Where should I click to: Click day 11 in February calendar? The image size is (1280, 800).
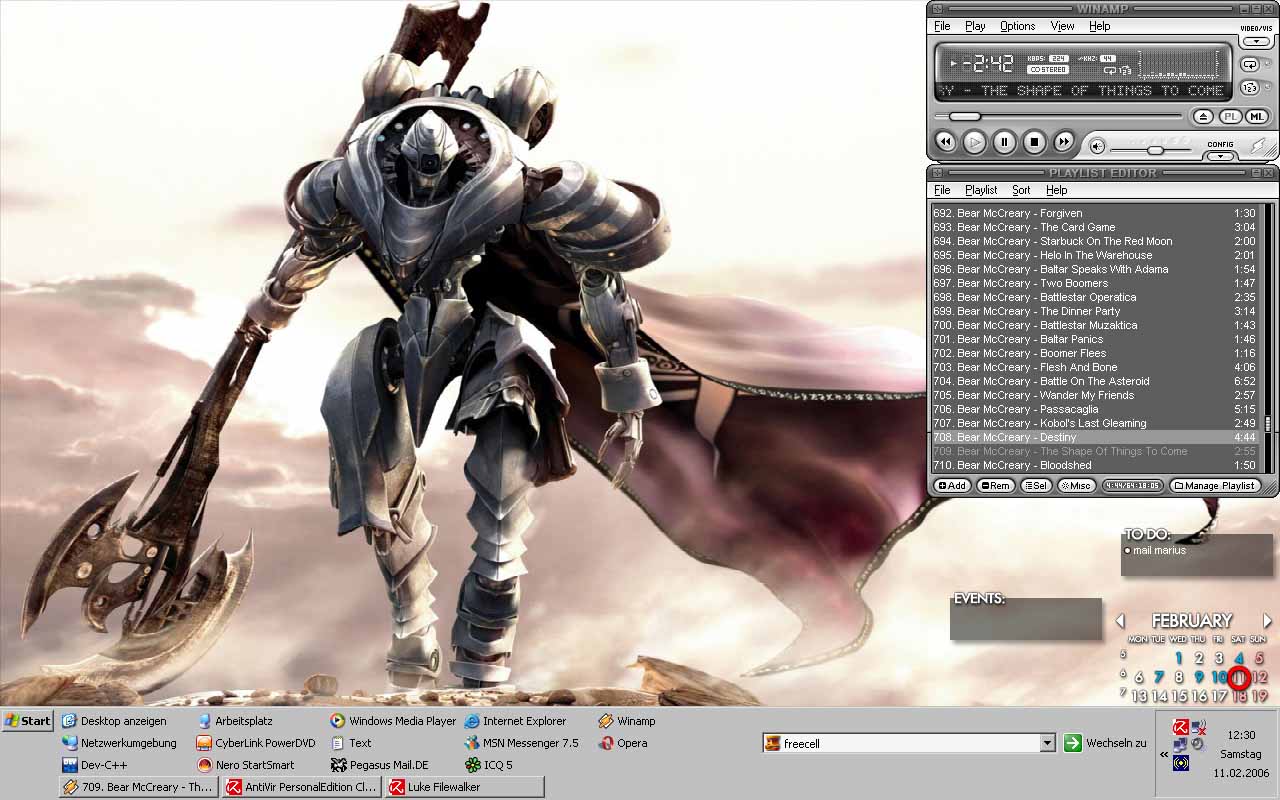1239,677
